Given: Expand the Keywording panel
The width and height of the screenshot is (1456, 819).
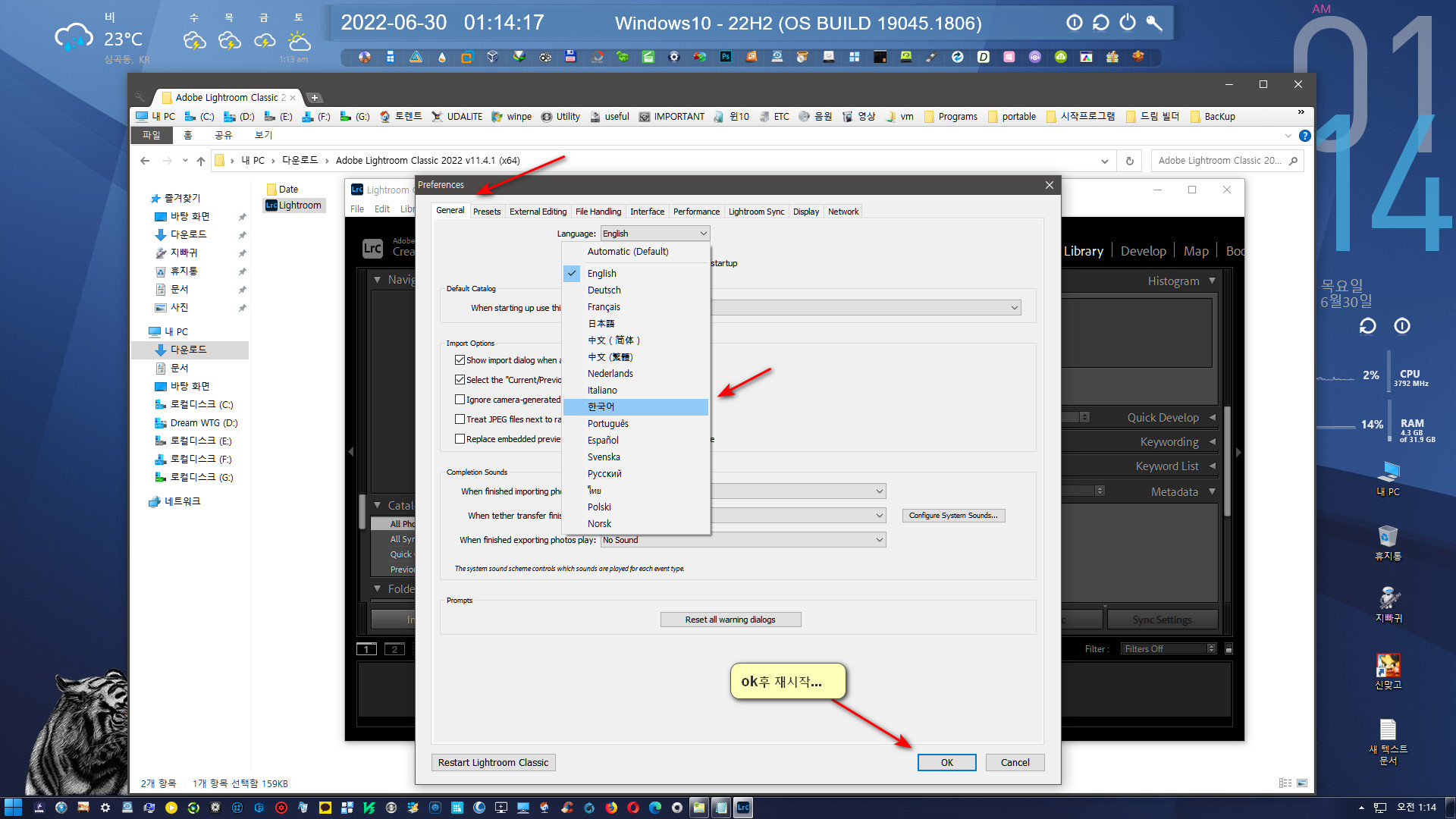Looking at the screenshot, I should (1212, 442).
